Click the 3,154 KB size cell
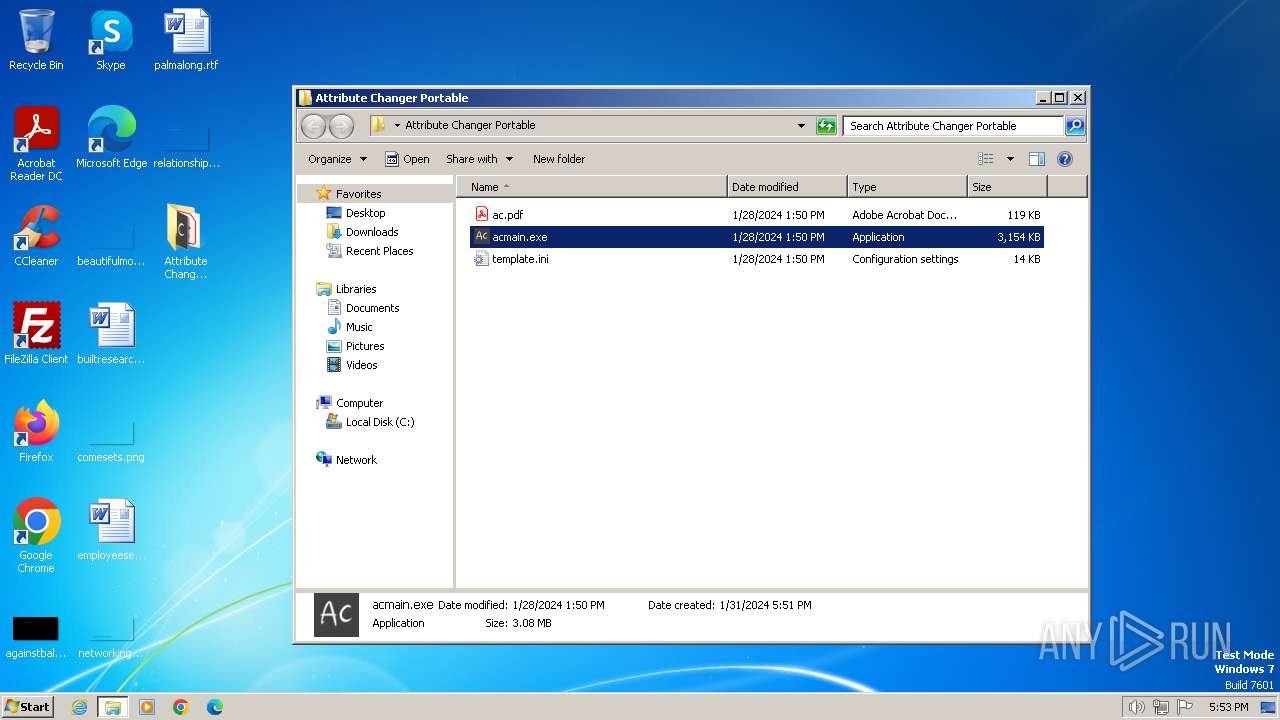The image size is (1280, 720). click(1018, 237)
